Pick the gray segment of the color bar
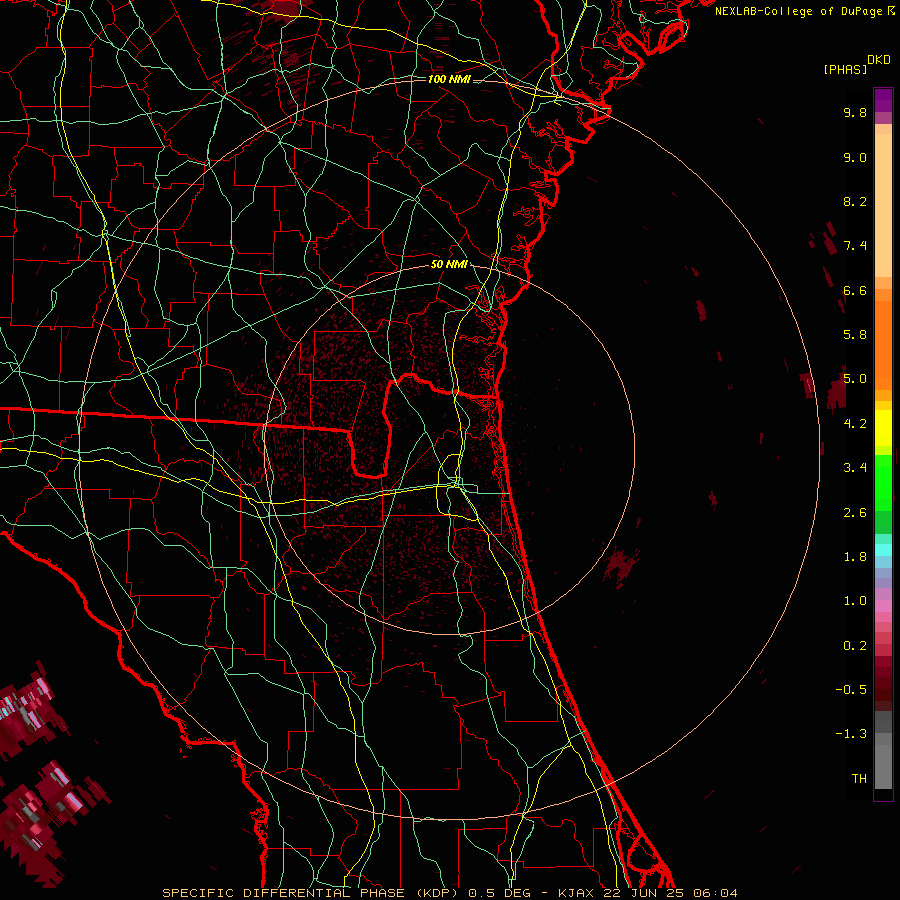The width and height of the screenshot is (900, 900). click(883, 766)
